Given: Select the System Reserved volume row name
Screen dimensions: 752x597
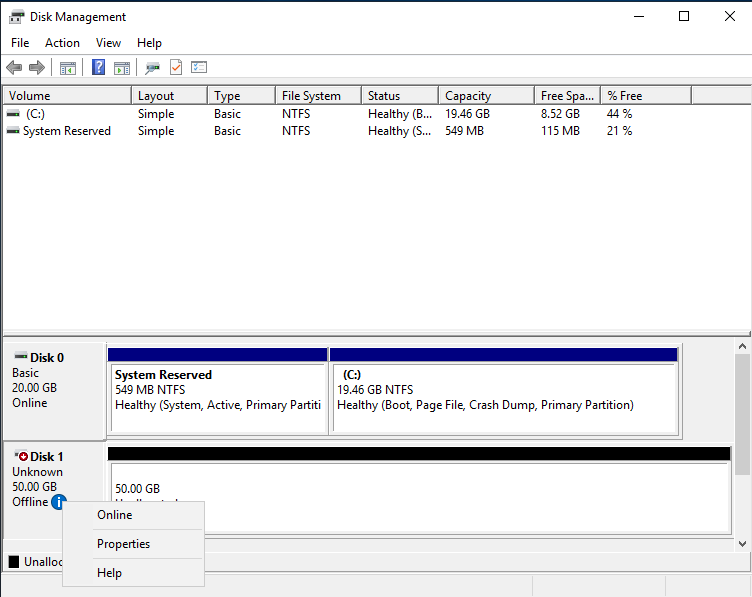Looking at the screenshot, I should (x=67, y=131).
